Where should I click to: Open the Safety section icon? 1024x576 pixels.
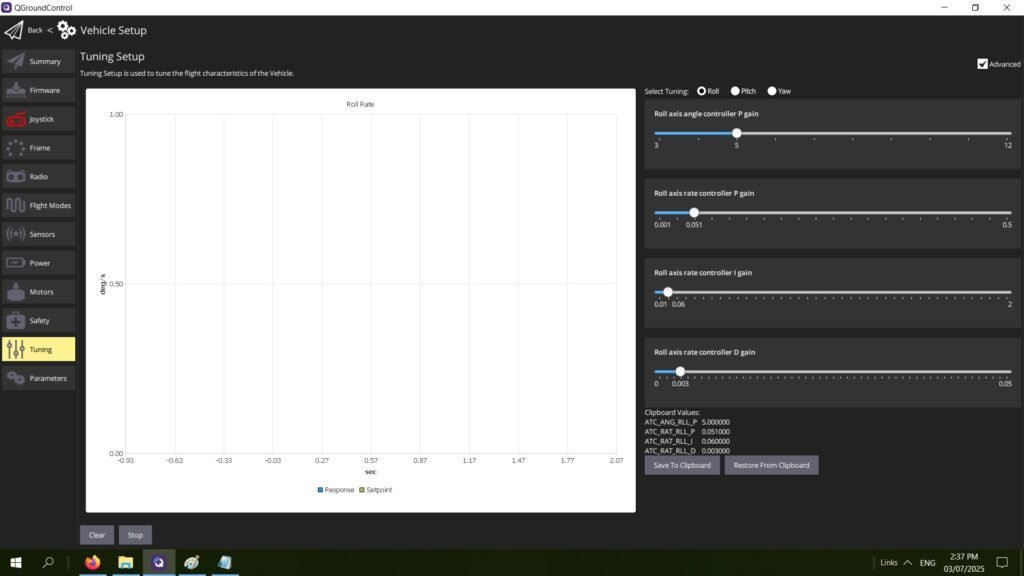click(16, 321)
